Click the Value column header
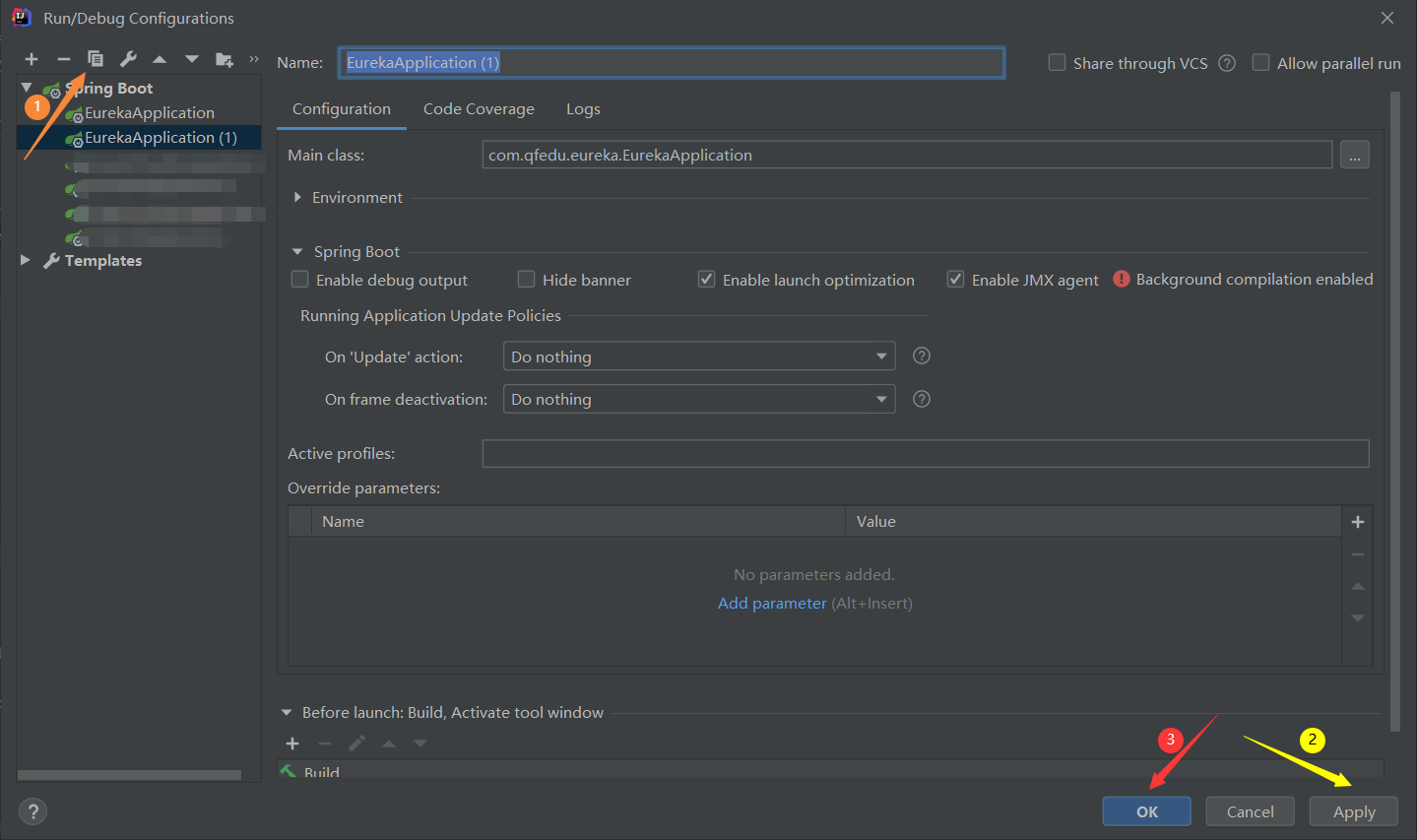Screen dimensions: 1417x840 pyautogui.click(x=1093, y=522)
